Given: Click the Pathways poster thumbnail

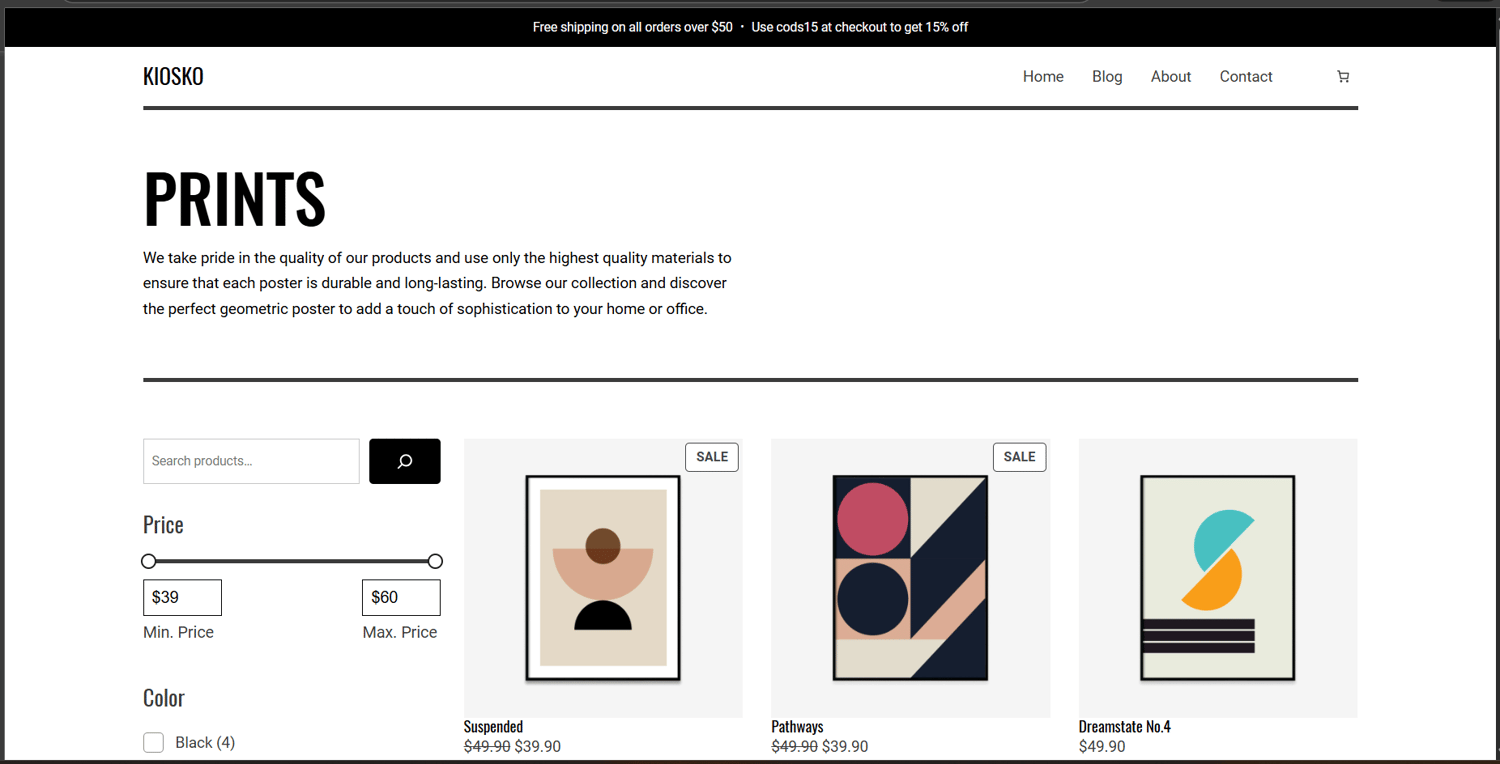Looking at the screenshot, I should [x=910, y=578].
